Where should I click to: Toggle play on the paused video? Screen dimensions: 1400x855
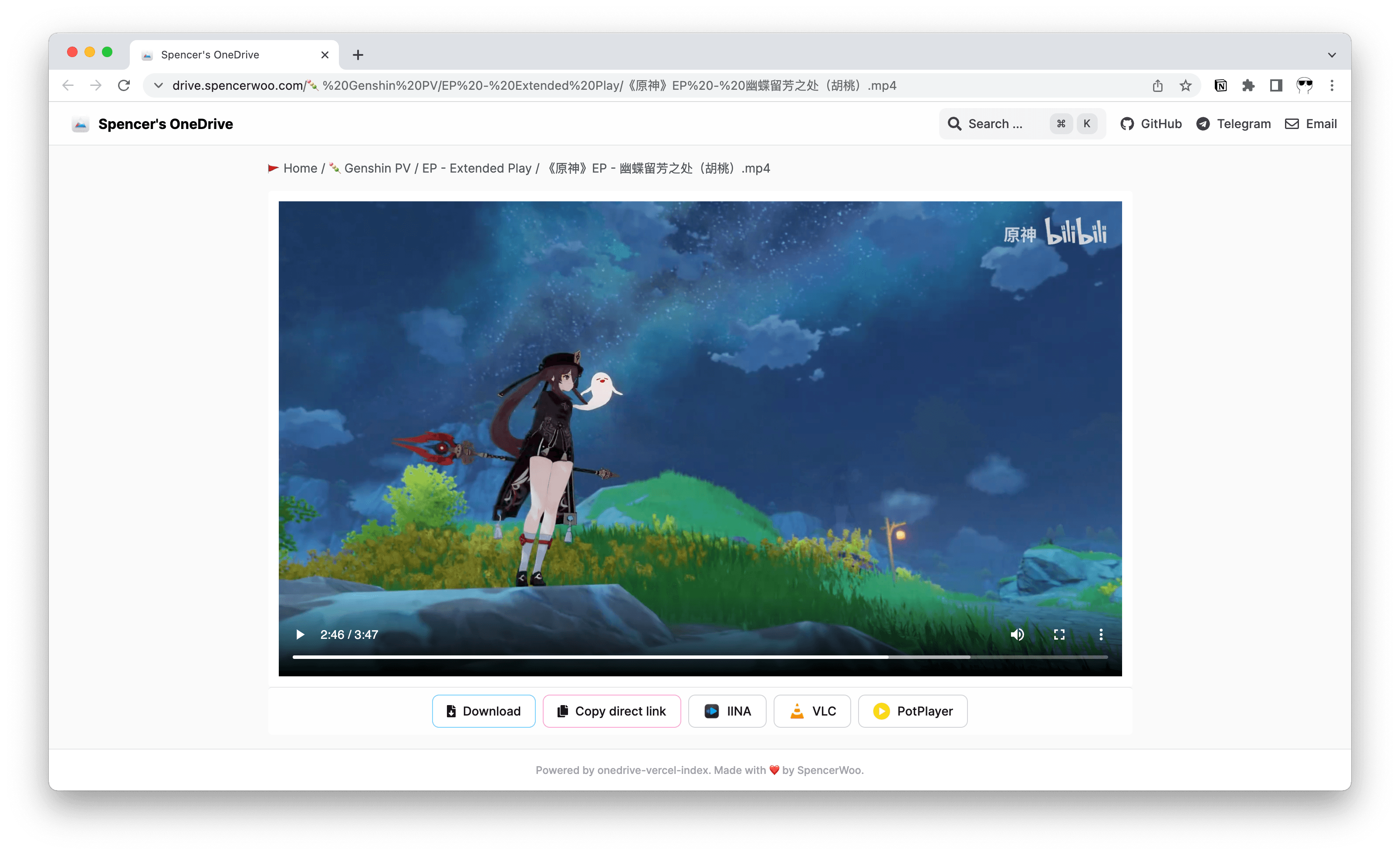click(x=300, y=634)
